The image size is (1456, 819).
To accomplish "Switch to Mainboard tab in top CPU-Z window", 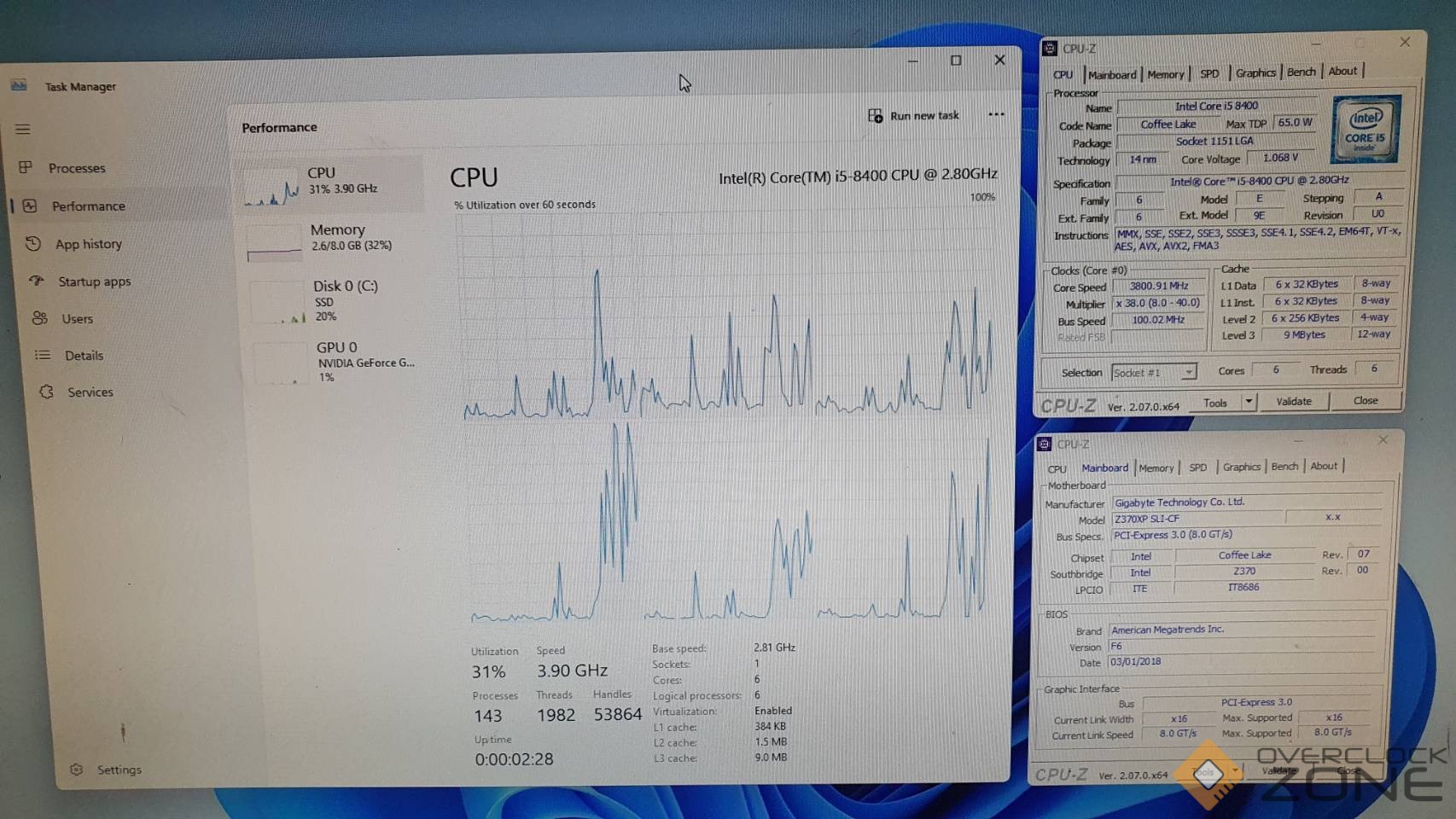I will point(1112,75).
